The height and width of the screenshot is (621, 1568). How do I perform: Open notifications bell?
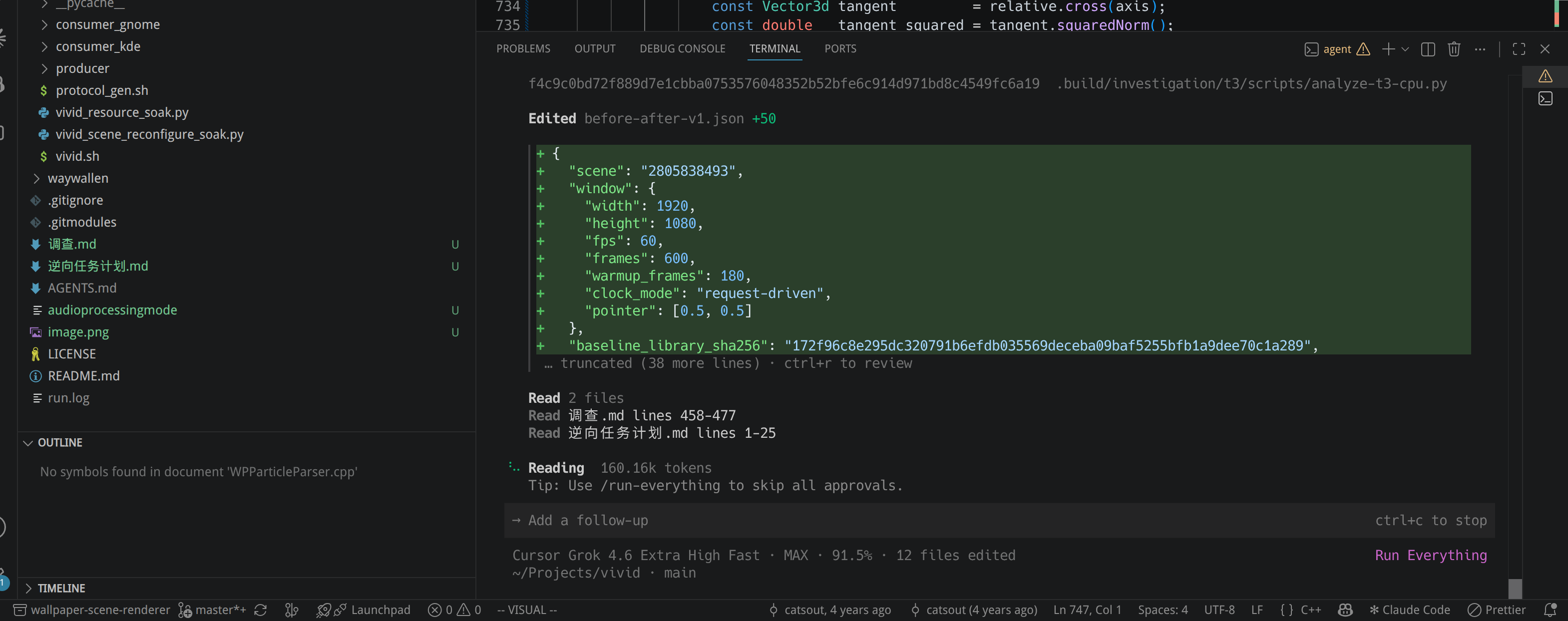click(1550, 610)
